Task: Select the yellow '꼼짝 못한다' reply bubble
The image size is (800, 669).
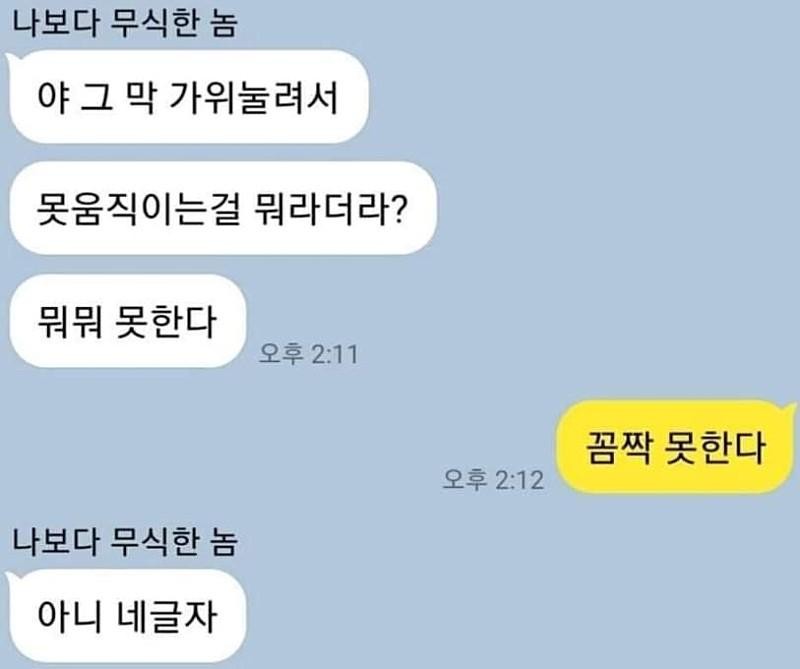Action: tap(675, 448)
